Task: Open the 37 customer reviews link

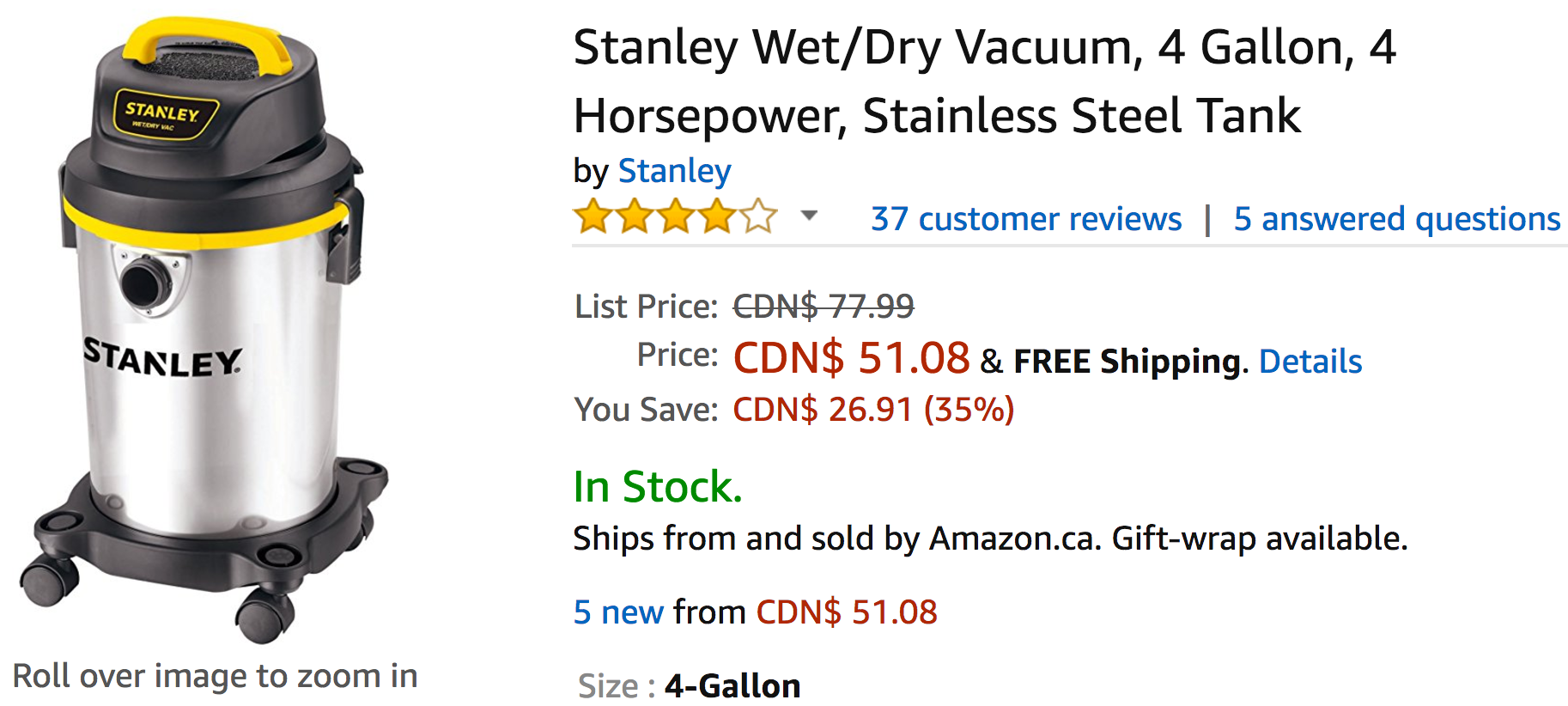Action: 1026,219
